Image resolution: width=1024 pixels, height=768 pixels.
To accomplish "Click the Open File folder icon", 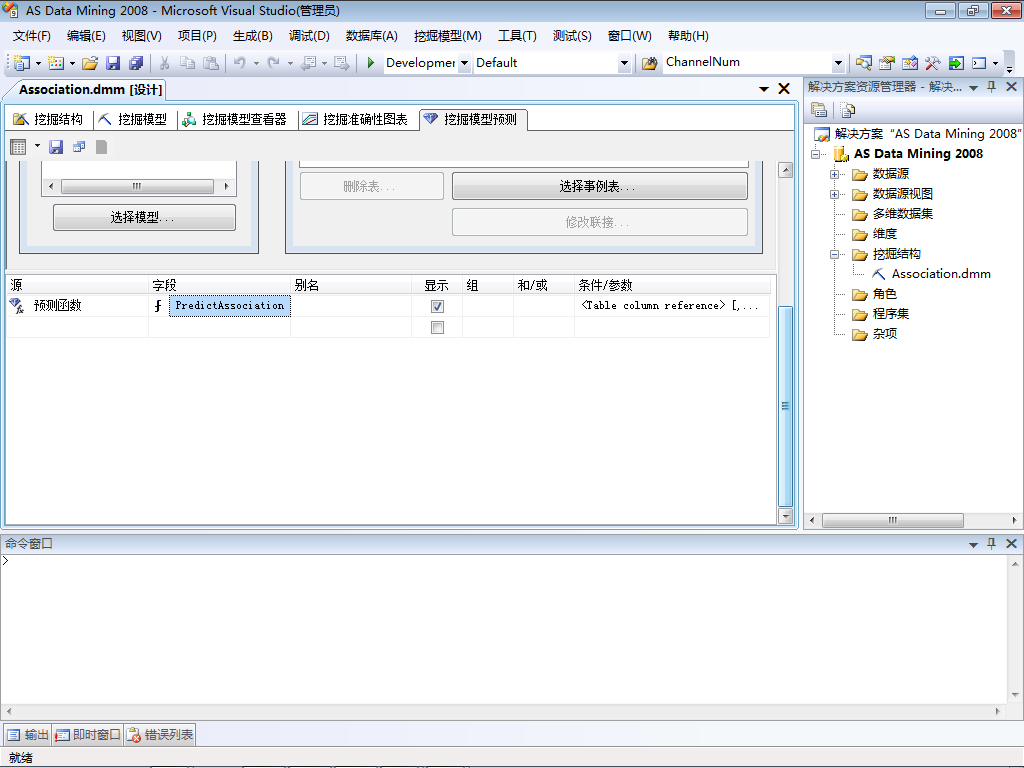I will pyautogui.click(x=90, y=63).
